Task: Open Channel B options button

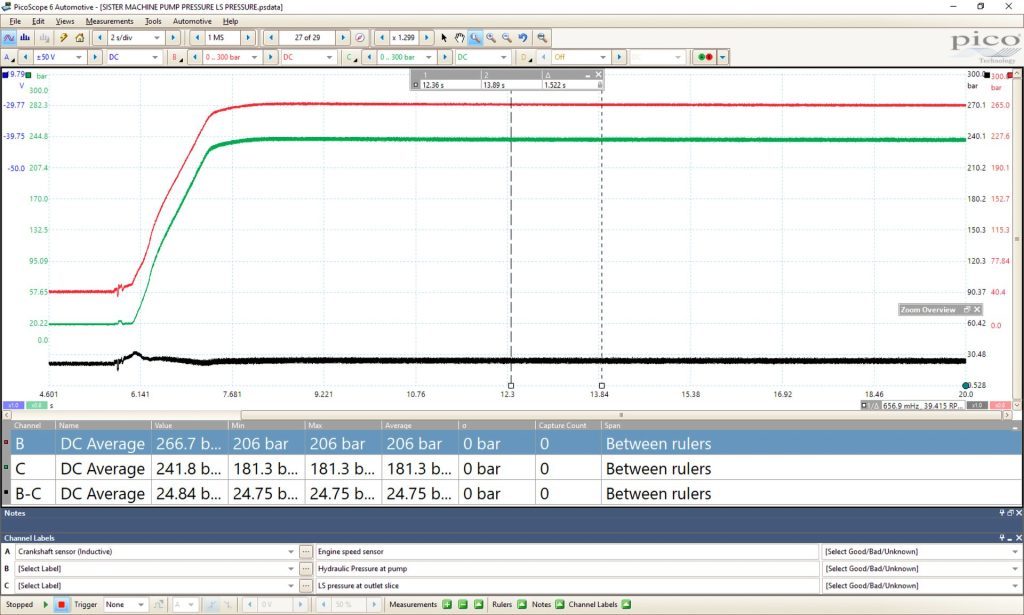Action: (x=178, y=57)
